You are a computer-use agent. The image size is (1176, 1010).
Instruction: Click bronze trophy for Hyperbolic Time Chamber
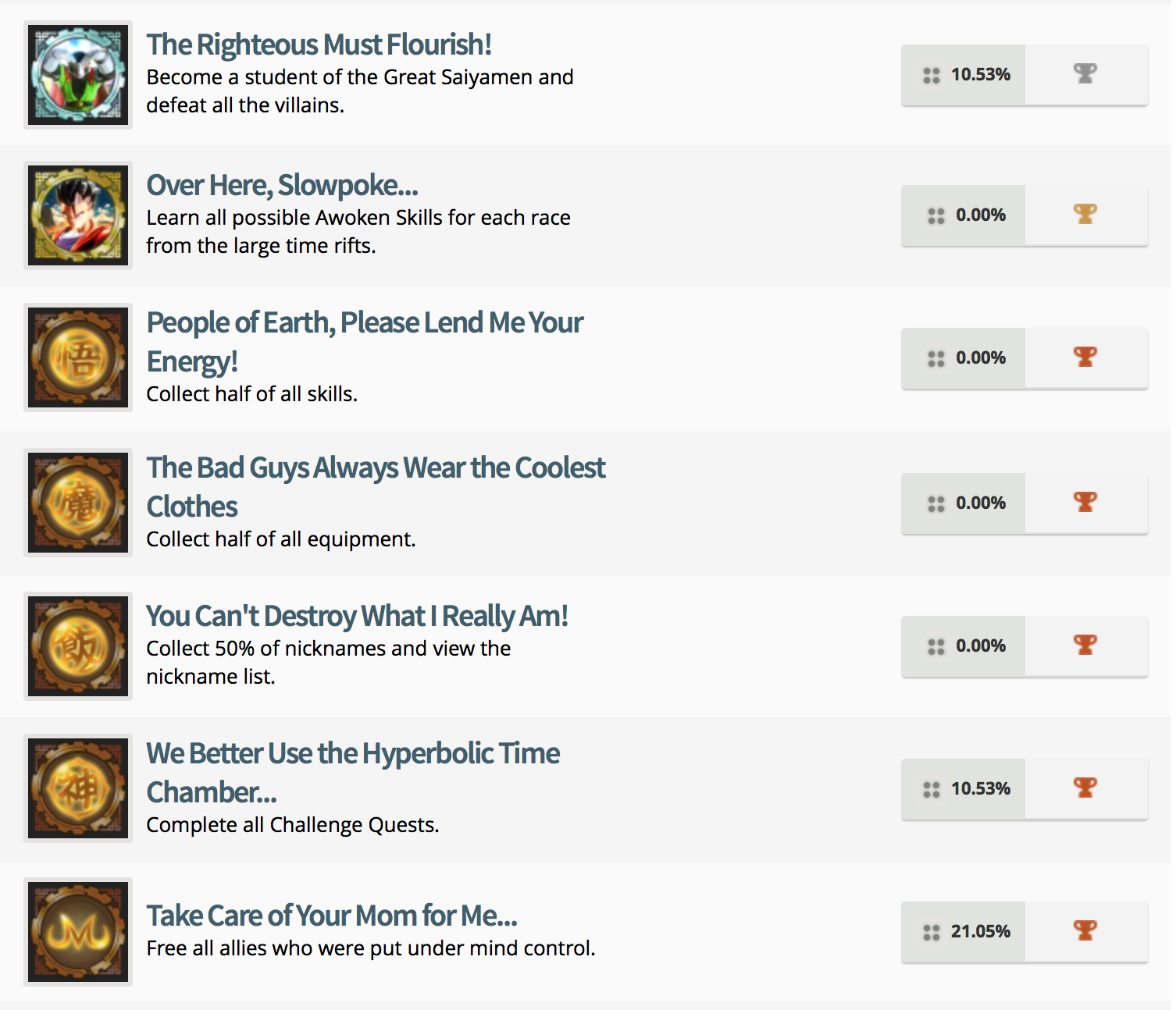[1085, 788]
